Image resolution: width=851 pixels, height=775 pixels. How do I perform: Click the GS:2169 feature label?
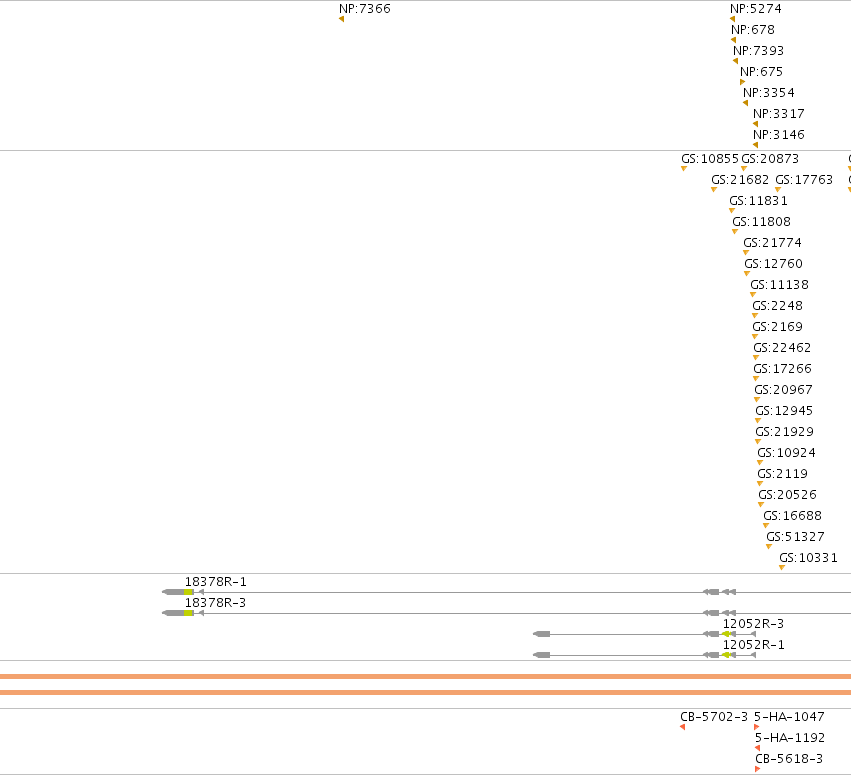point(777,327)
